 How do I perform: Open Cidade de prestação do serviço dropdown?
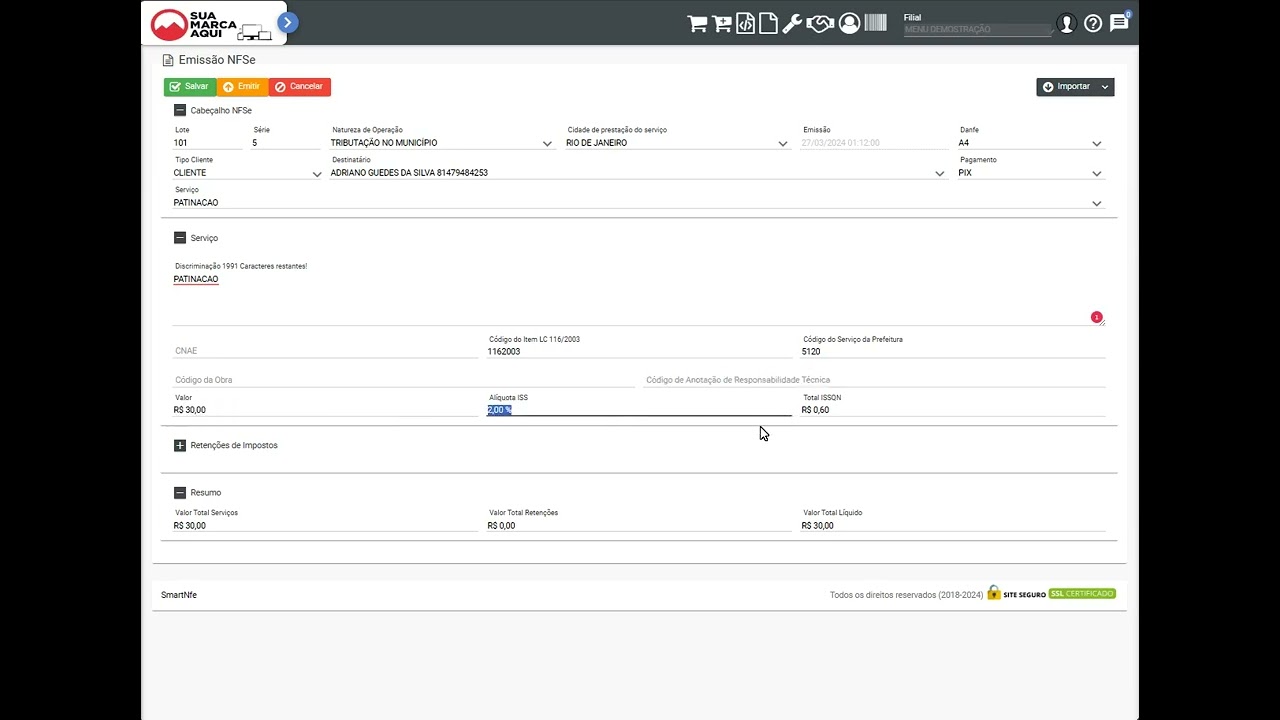677,143
